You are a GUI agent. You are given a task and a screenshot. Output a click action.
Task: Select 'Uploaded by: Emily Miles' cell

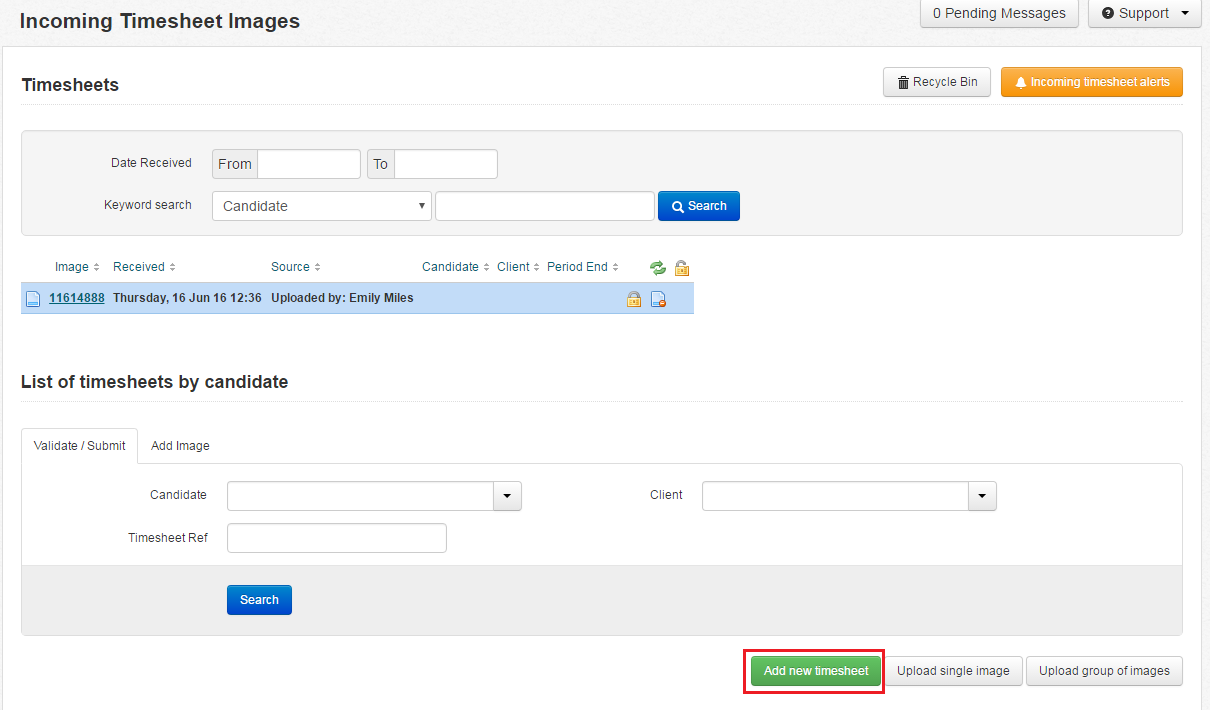tap(342, 298)
